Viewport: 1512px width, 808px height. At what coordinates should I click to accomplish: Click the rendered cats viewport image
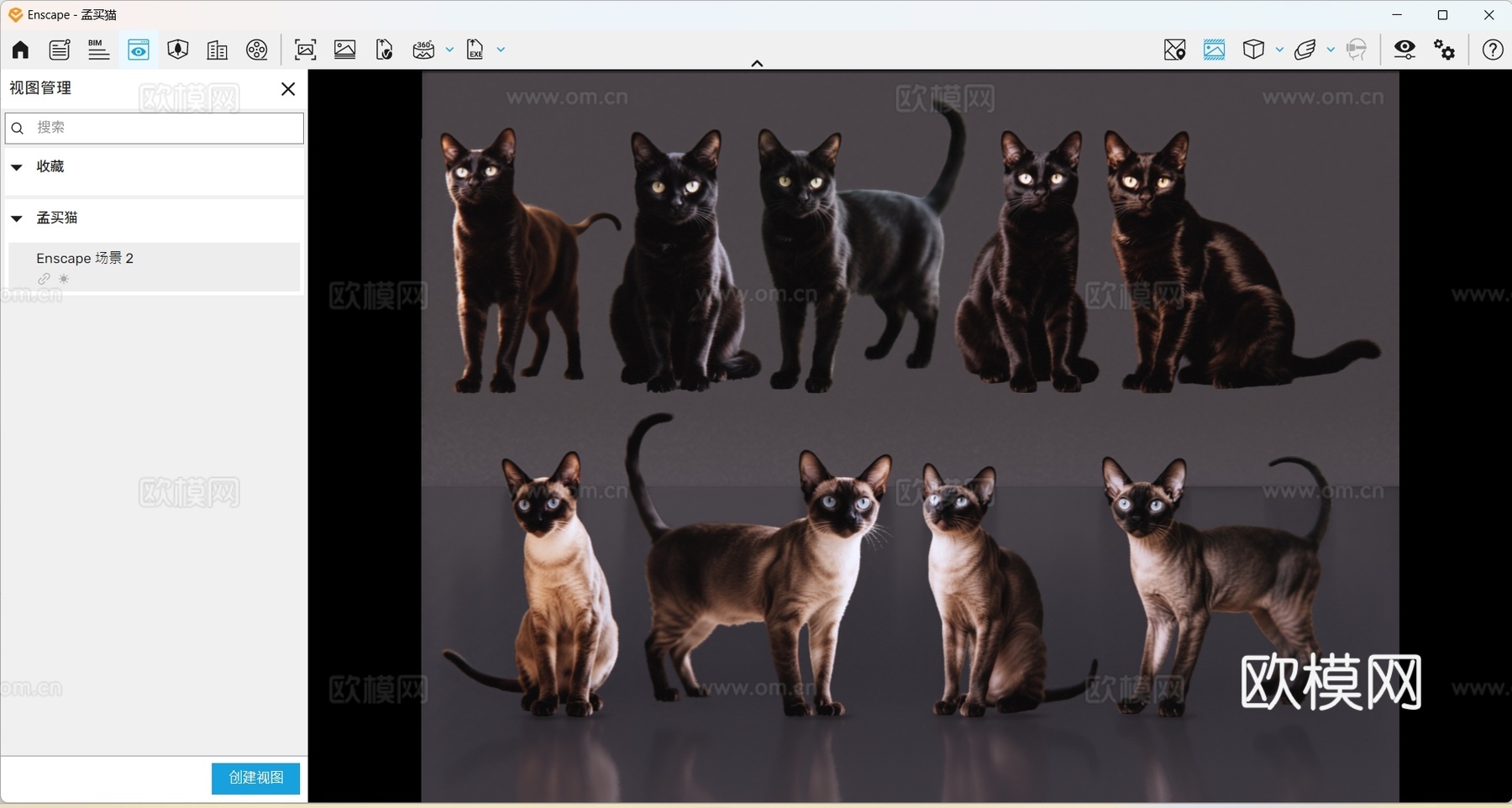(x=910, y=436)
